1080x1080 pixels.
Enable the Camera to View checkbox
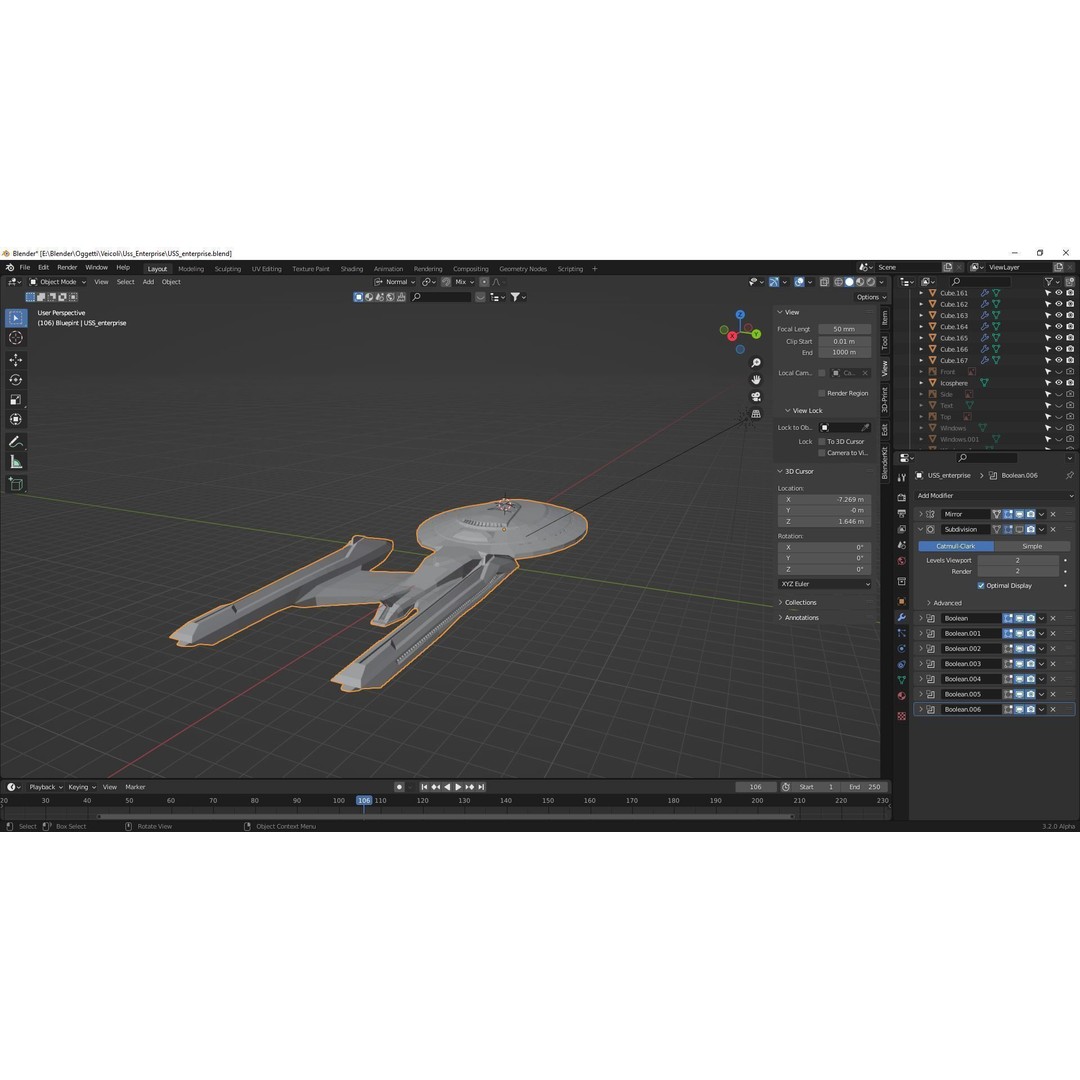tap(822, 453)
